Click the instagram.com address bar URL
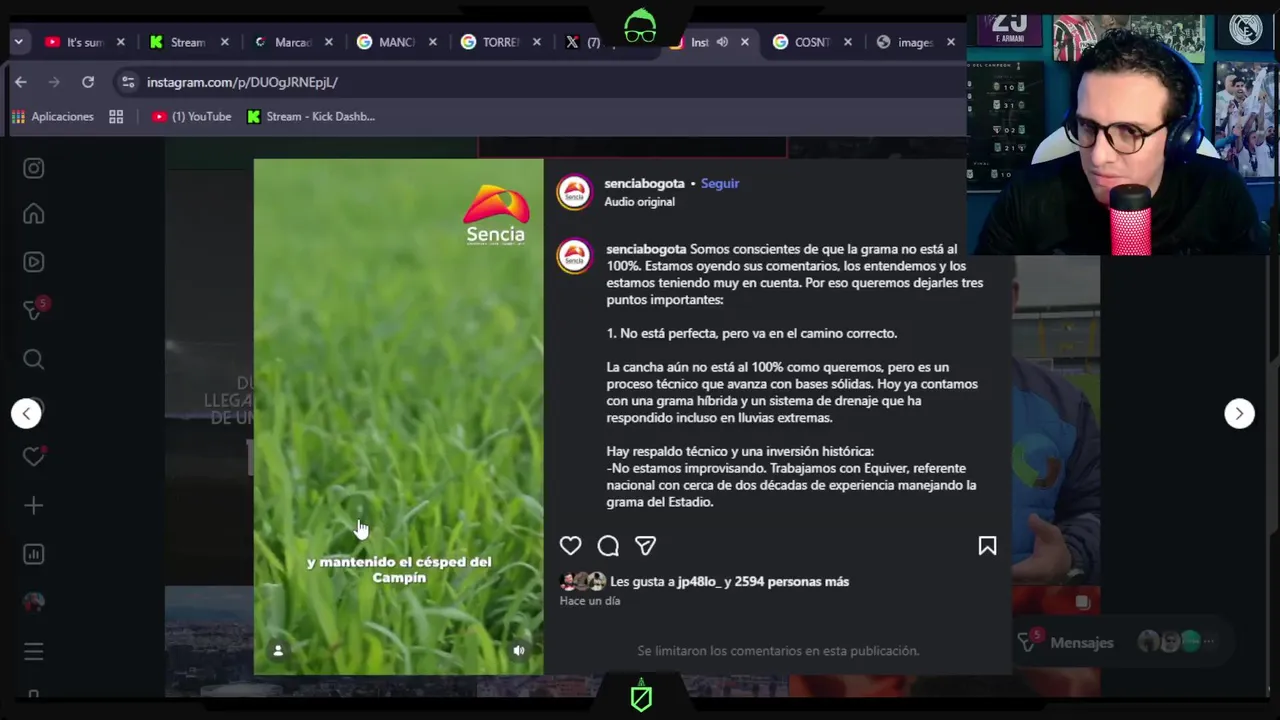This screenshot has height=720, width=1280. pyautogui.click(x=242, y=82)
